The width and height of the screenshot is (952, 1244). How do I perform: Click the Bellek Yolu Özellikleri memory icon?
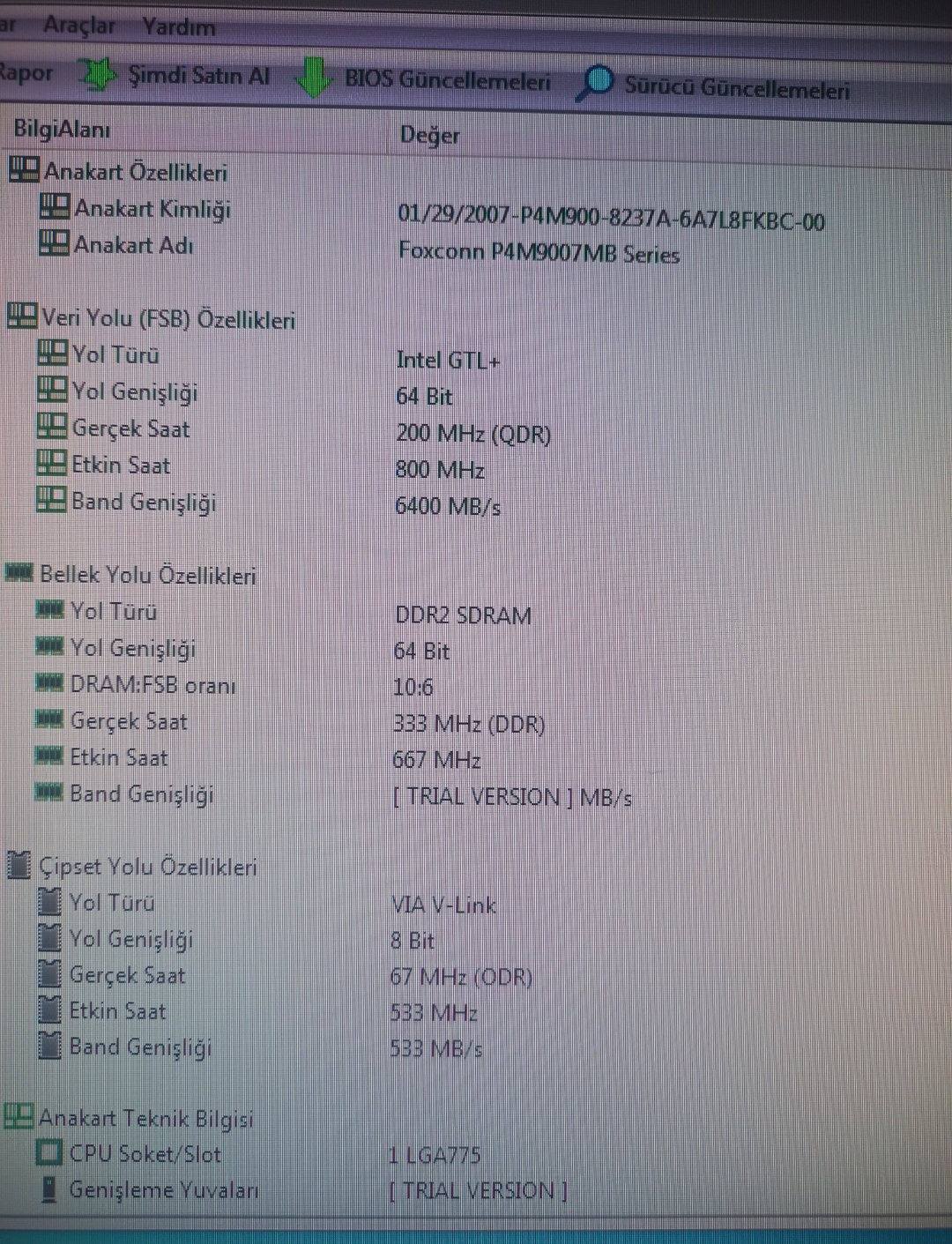coord(19,573)
